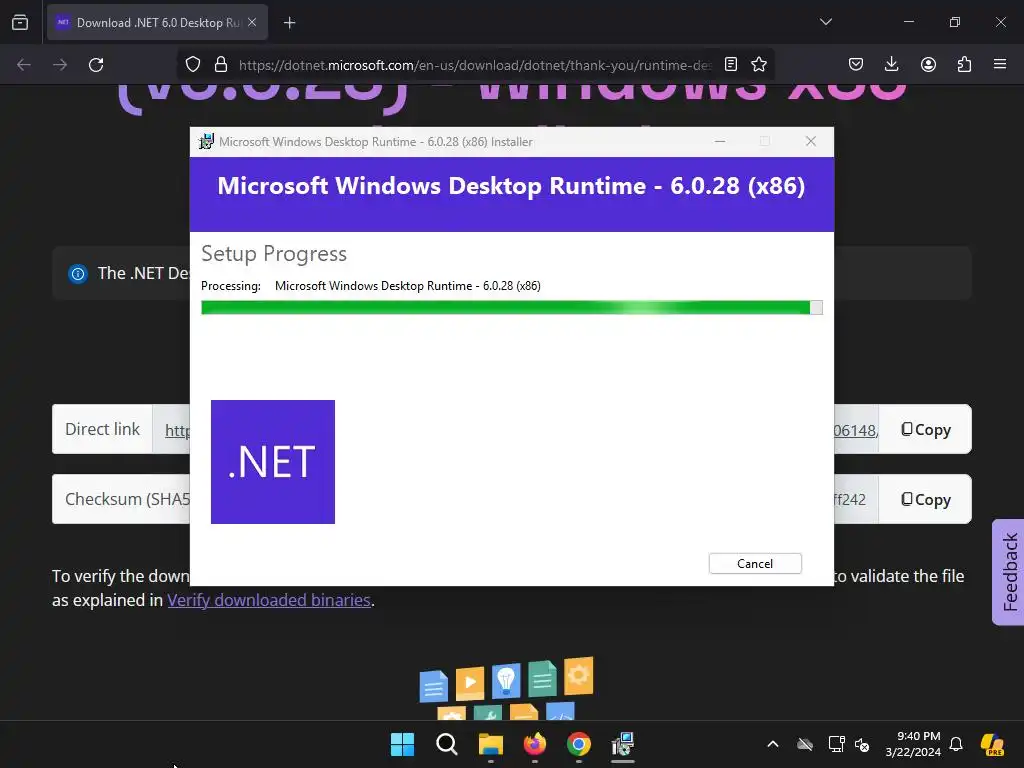Restore down the Firefox window
Image resolution: width=1024 pixels, height=768 pixels.
(x=955, y=22)
